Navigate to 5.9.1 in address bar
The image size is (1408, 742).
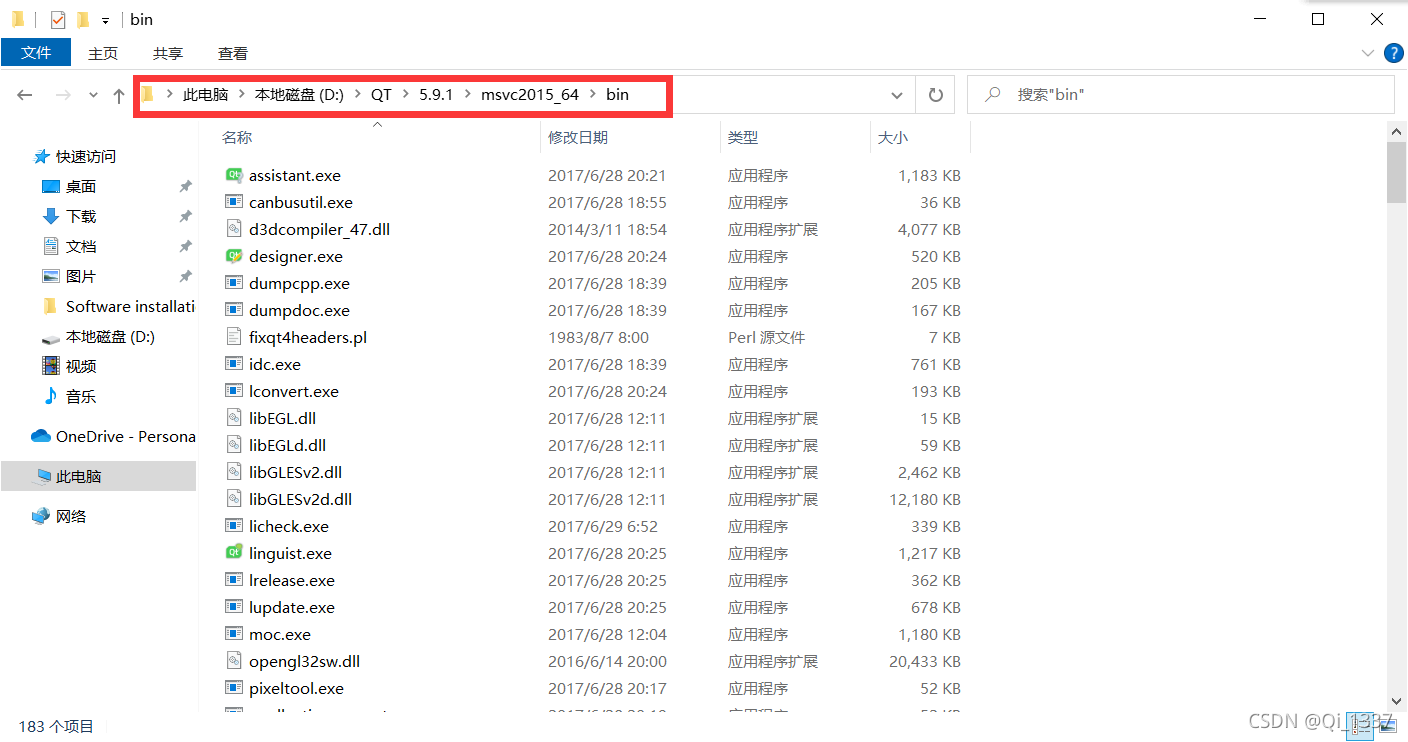coord(436,95)
